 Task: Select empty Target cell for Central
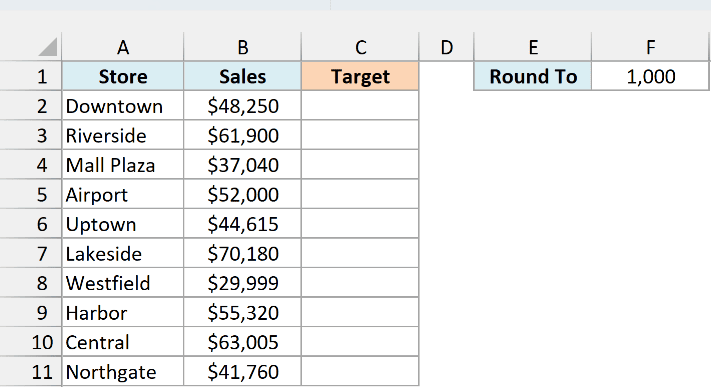point(360,342)
